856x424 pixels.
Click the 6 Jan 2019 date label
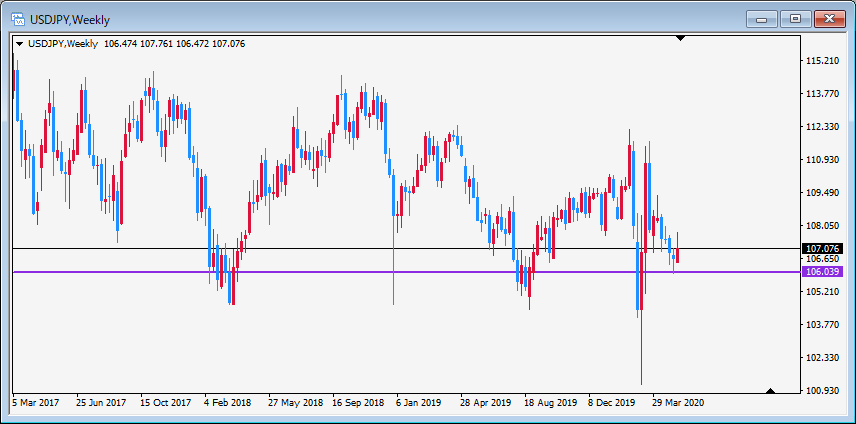pos(419,403)
